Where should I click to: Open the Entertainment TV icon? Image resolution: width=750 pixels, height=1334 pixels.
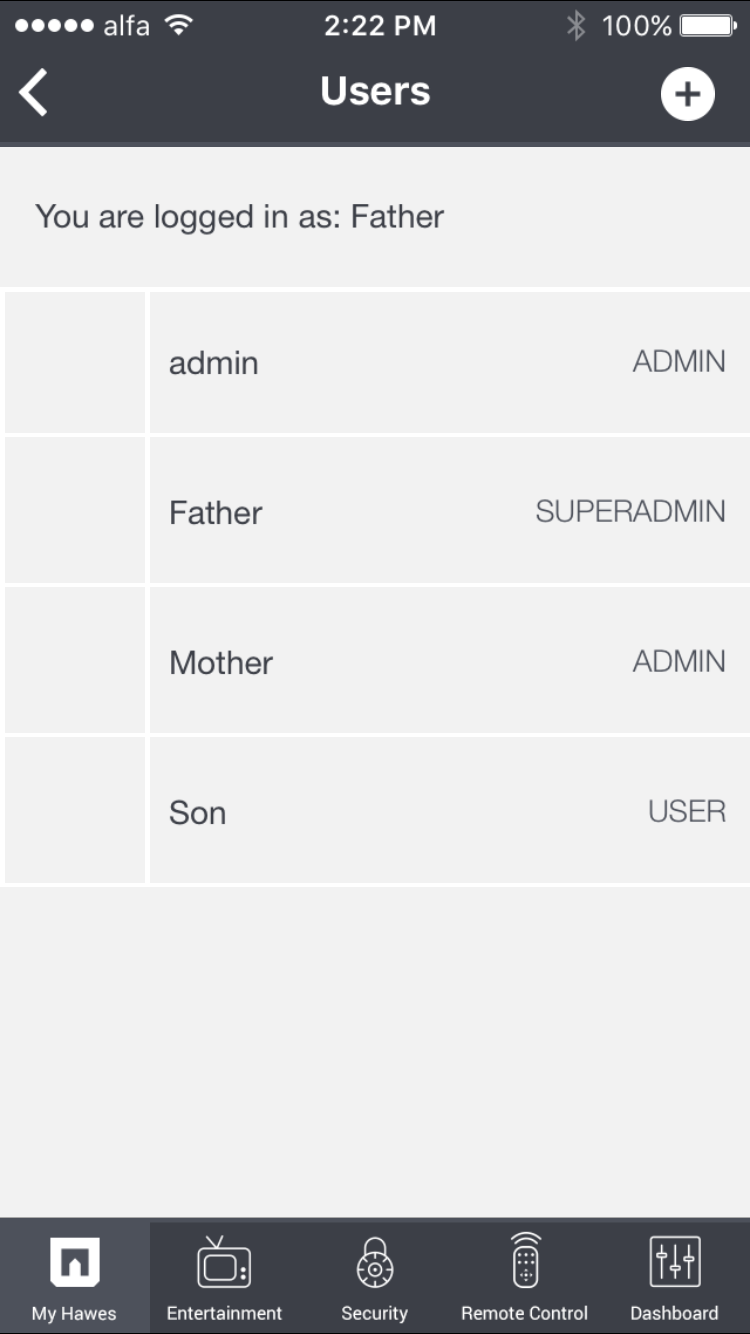224,1262
